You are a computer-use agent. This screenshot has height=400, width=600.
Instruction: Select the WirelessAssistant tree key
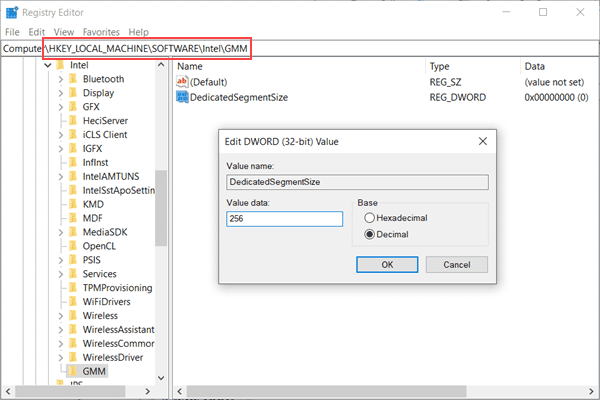pyautogui.click(x=118, y=330)
